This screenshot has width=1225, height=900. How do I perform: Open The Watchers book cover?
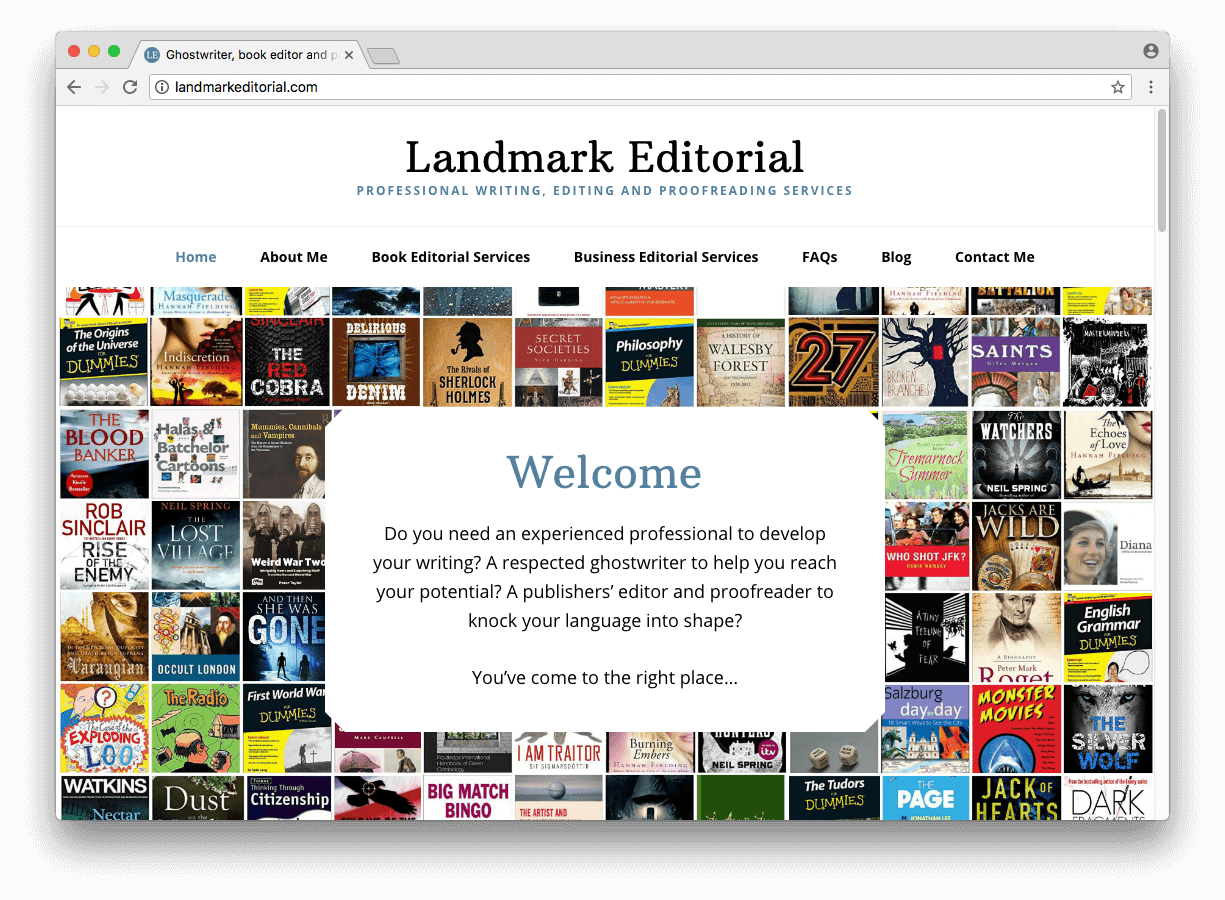coord(1016,455)
